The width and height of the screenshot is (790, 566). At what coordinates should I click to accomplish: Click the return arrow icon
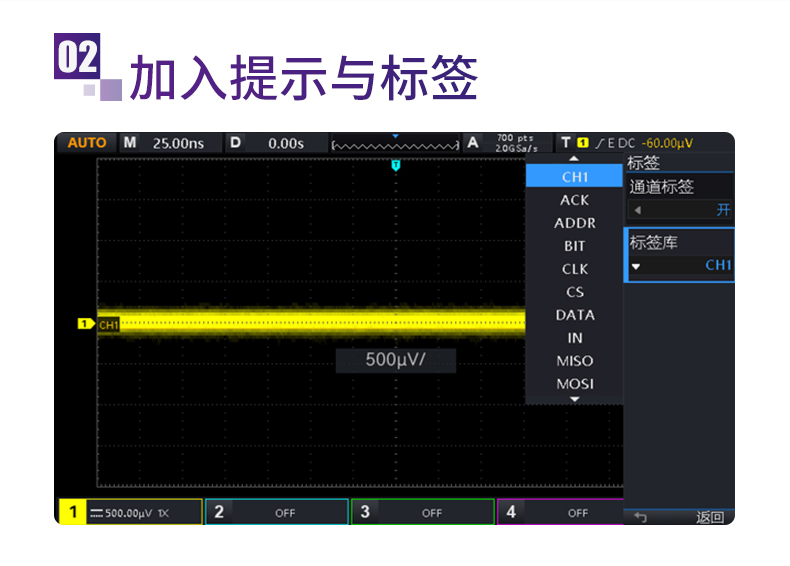tap(640, 517)
